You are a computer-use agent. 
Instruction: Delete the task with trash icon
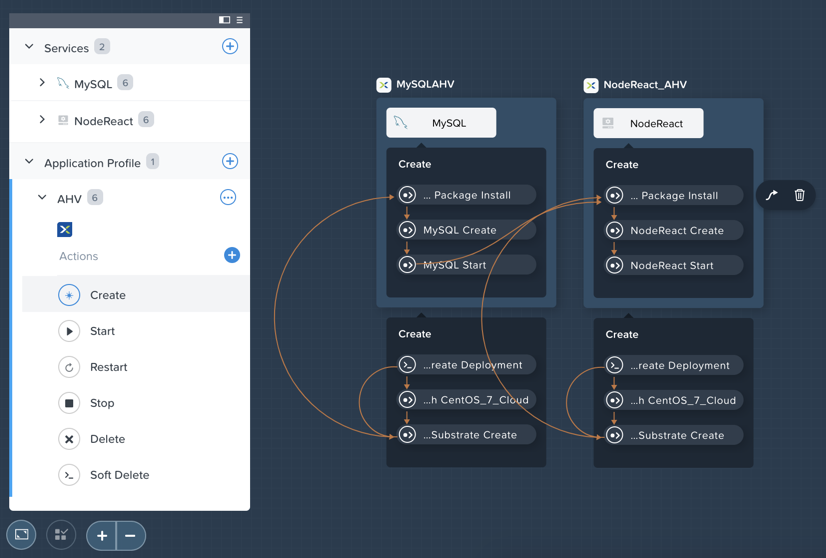799,195
